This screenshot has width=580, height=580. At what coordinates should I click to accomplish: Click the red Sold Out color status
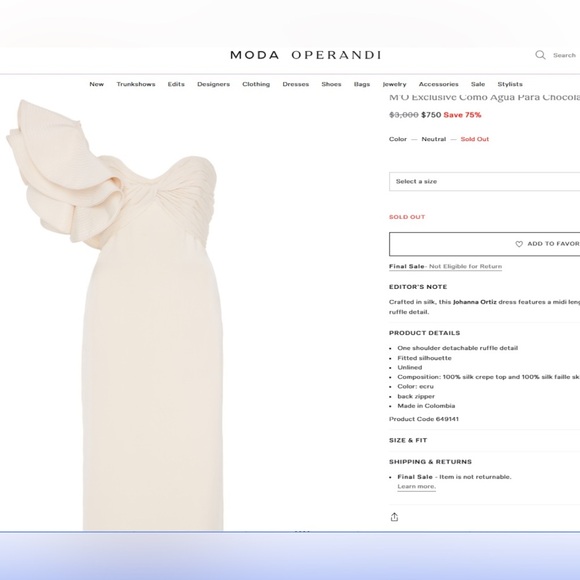475,139
